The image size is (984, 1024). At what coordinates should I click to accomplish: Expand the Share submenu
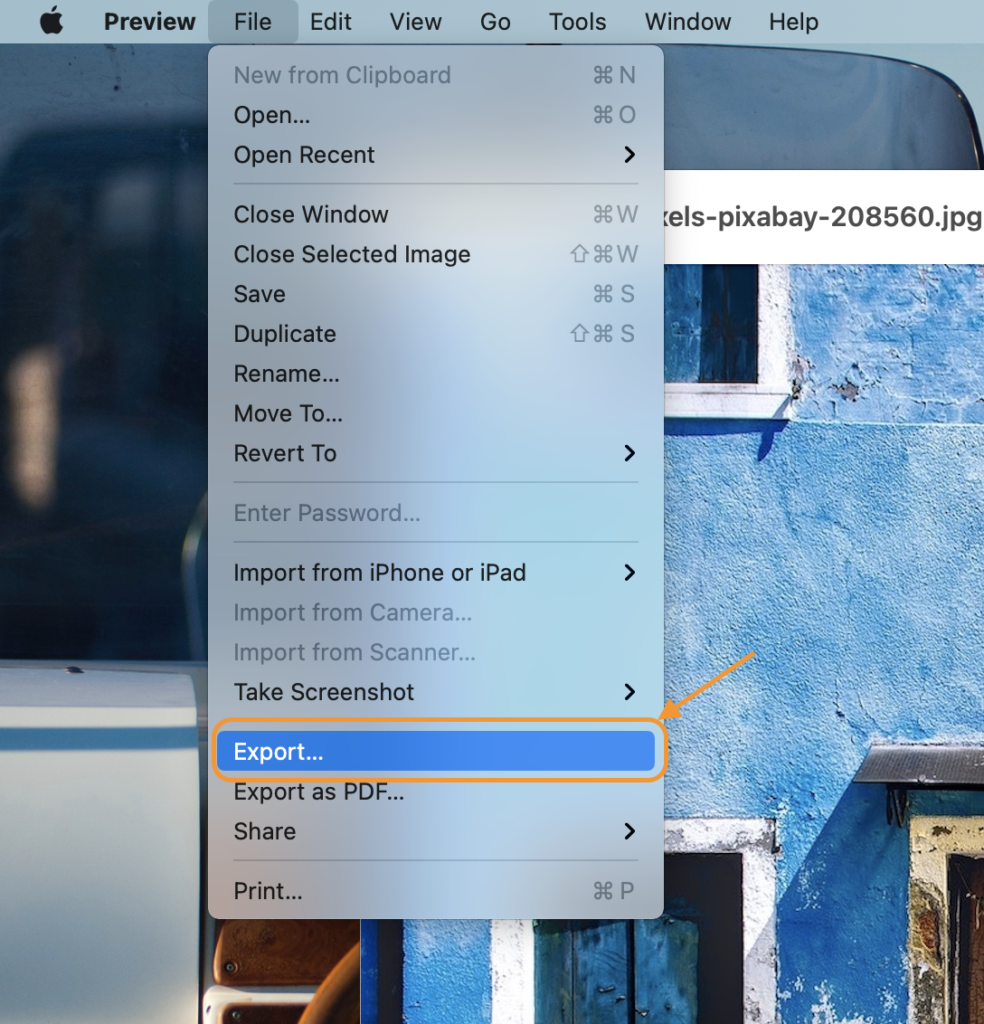coord(265,831)
